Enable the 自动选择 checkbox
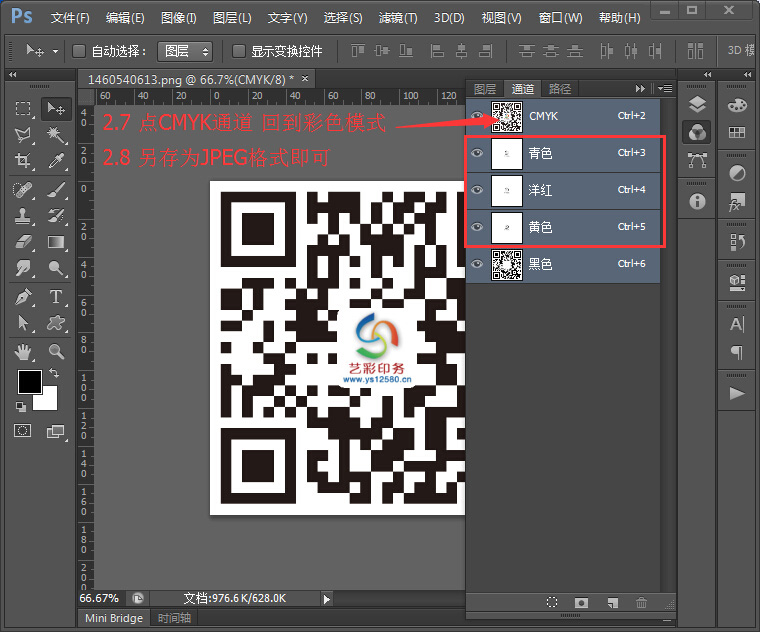 [x=79, y=51]
